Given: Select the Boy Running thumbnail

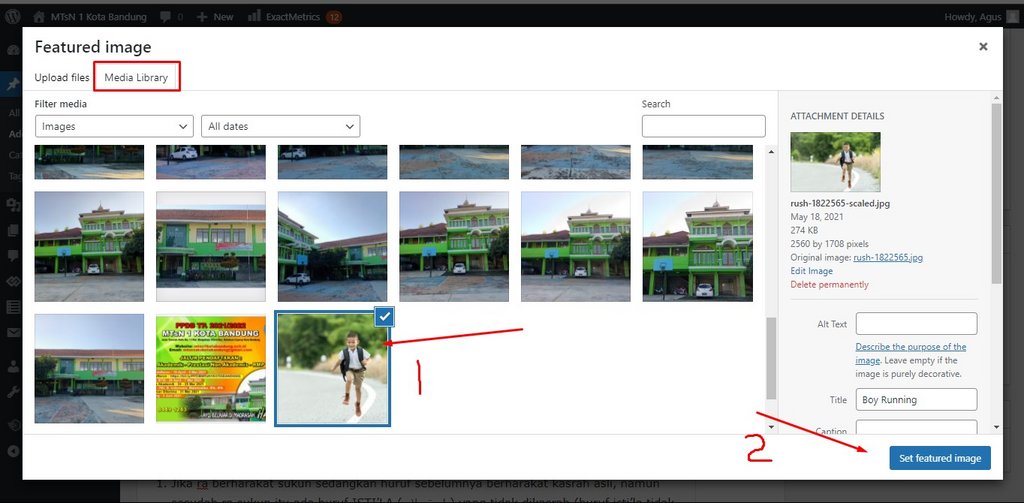Looking at the screenshot, I should click(x=332, y=369).
